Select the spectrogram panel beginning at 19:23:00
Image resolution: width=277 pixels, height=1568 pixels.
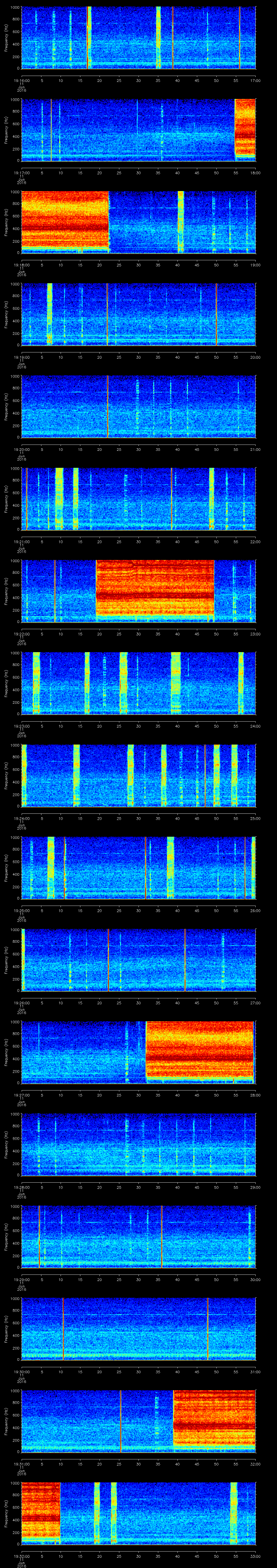pyautogui.click(x=138, y=683)
